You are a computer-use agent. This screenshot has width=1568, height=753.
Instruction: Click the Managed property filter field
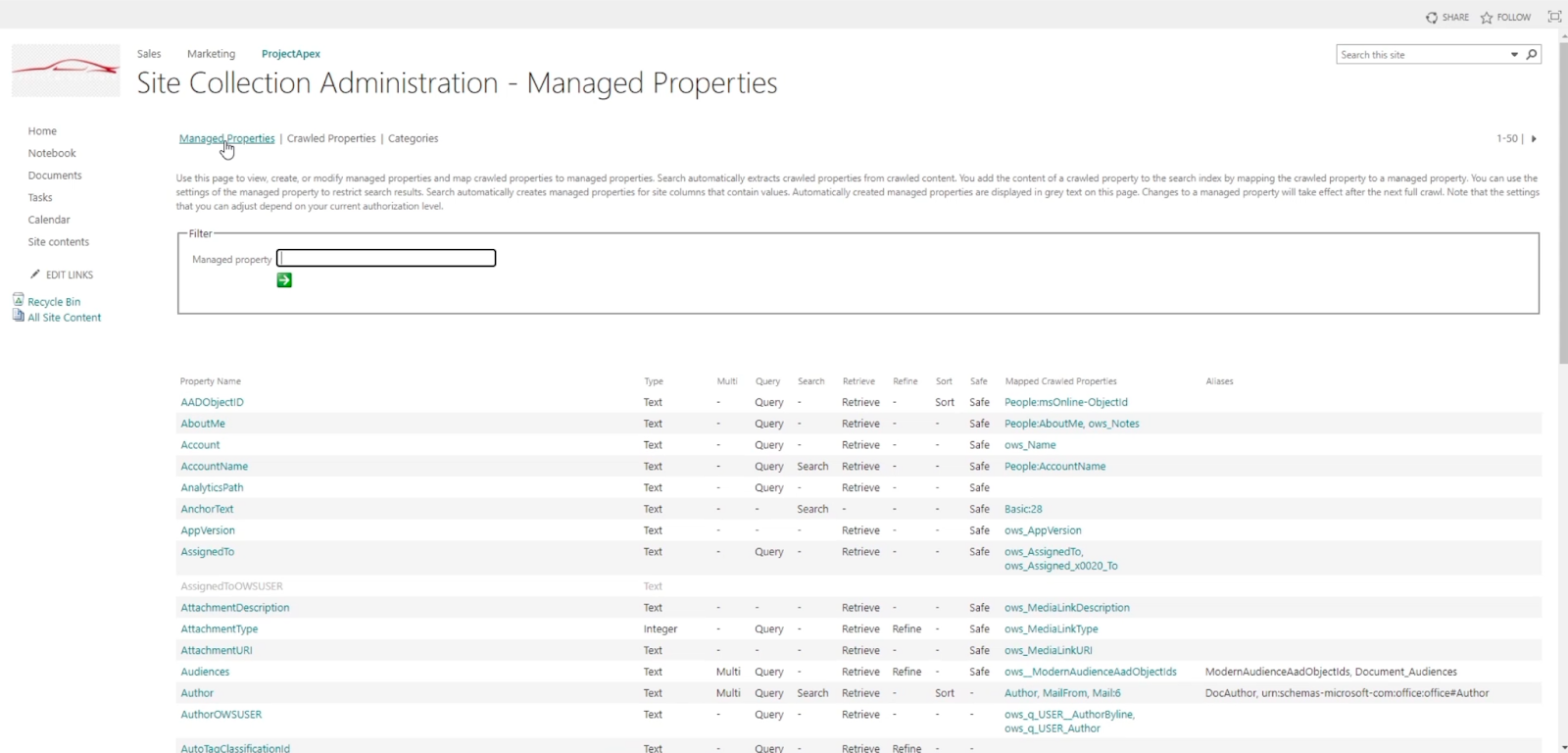tap(386, 258)
